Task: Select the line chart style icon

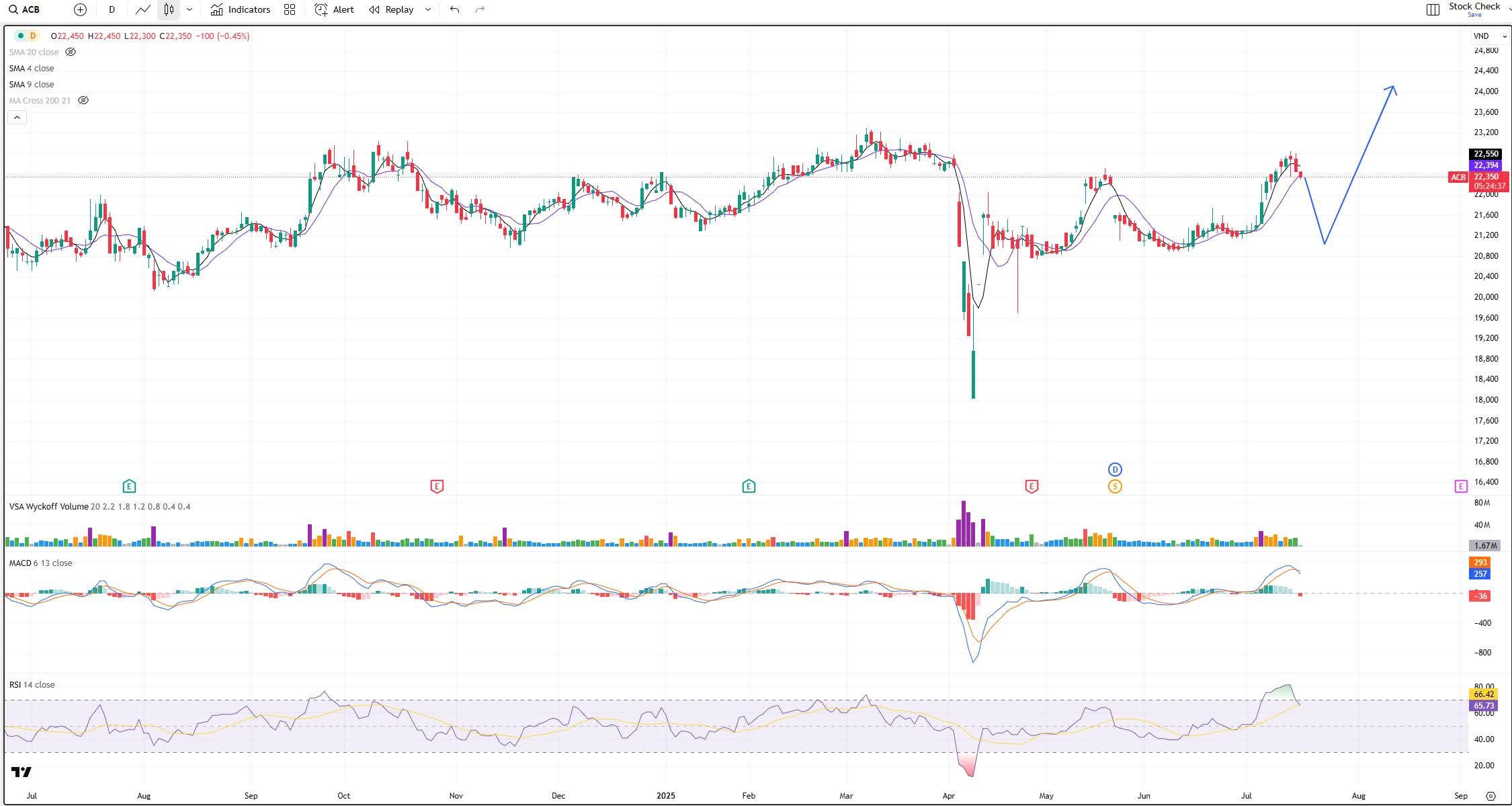Action: 142,9
